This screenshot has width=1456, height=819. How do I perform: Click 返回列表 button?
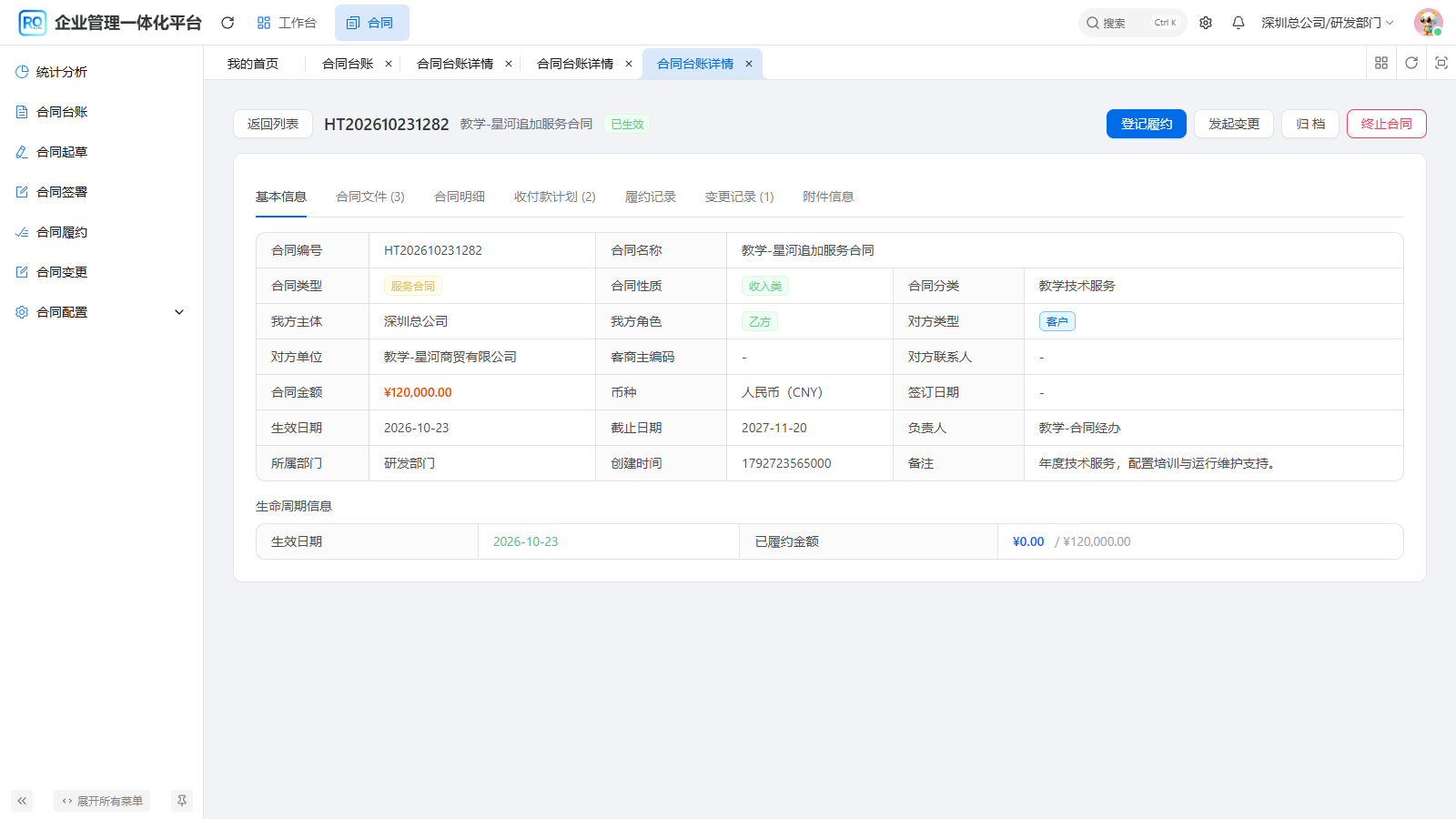(273, 124)
